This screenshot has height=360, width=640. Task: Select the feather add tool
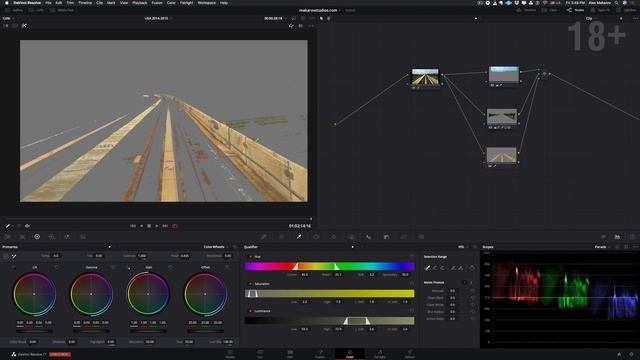click(x=460, y=268)
